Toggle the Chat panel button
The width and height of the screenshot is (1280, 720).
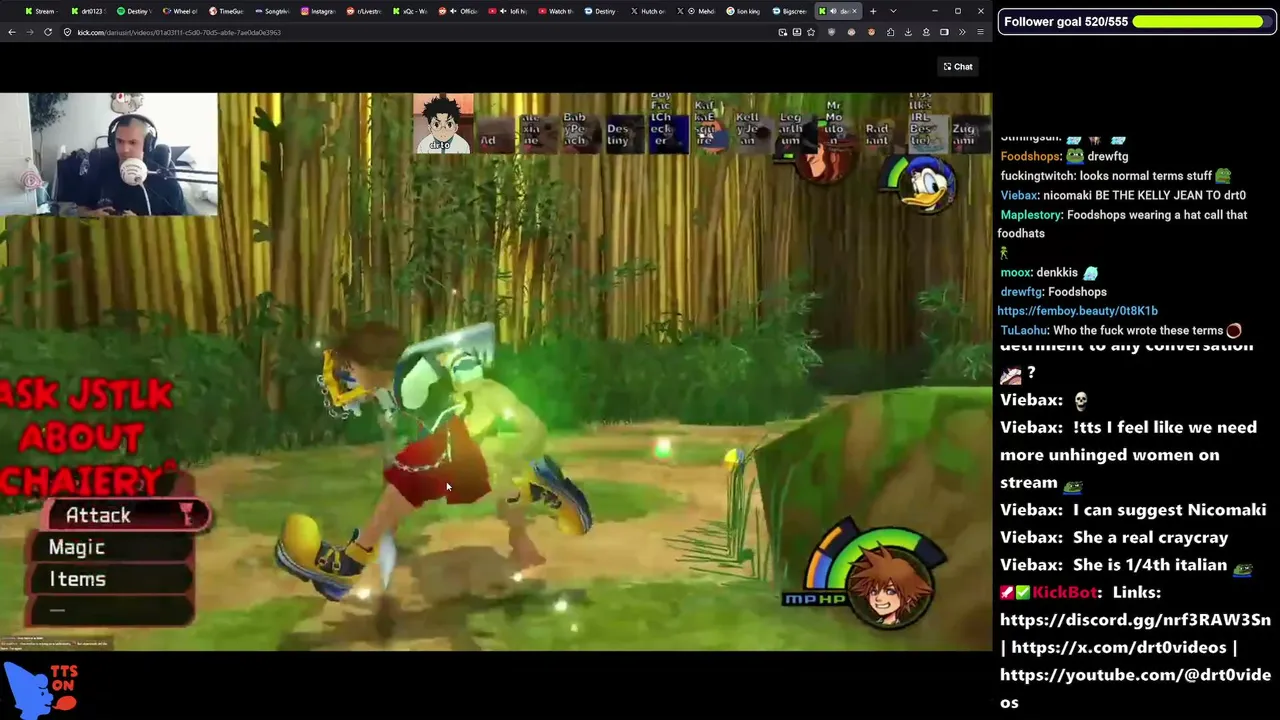(958, 67)
